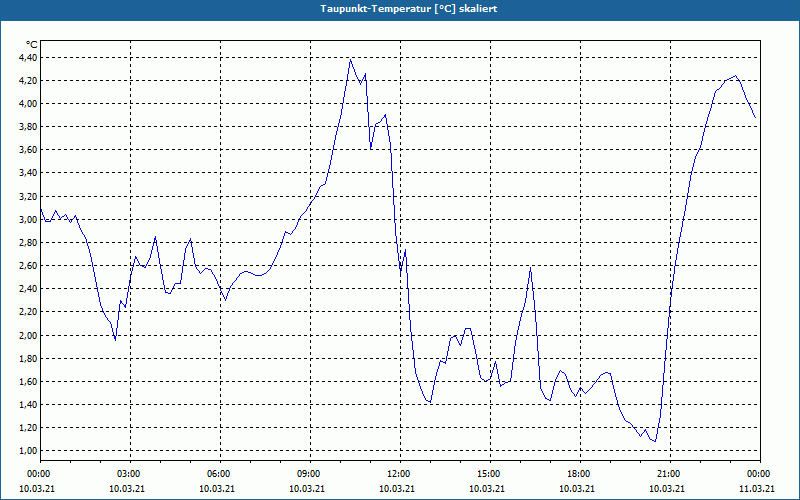Click the 09:00 time label
The image size is (800, 500).
[x=310, y=474]
